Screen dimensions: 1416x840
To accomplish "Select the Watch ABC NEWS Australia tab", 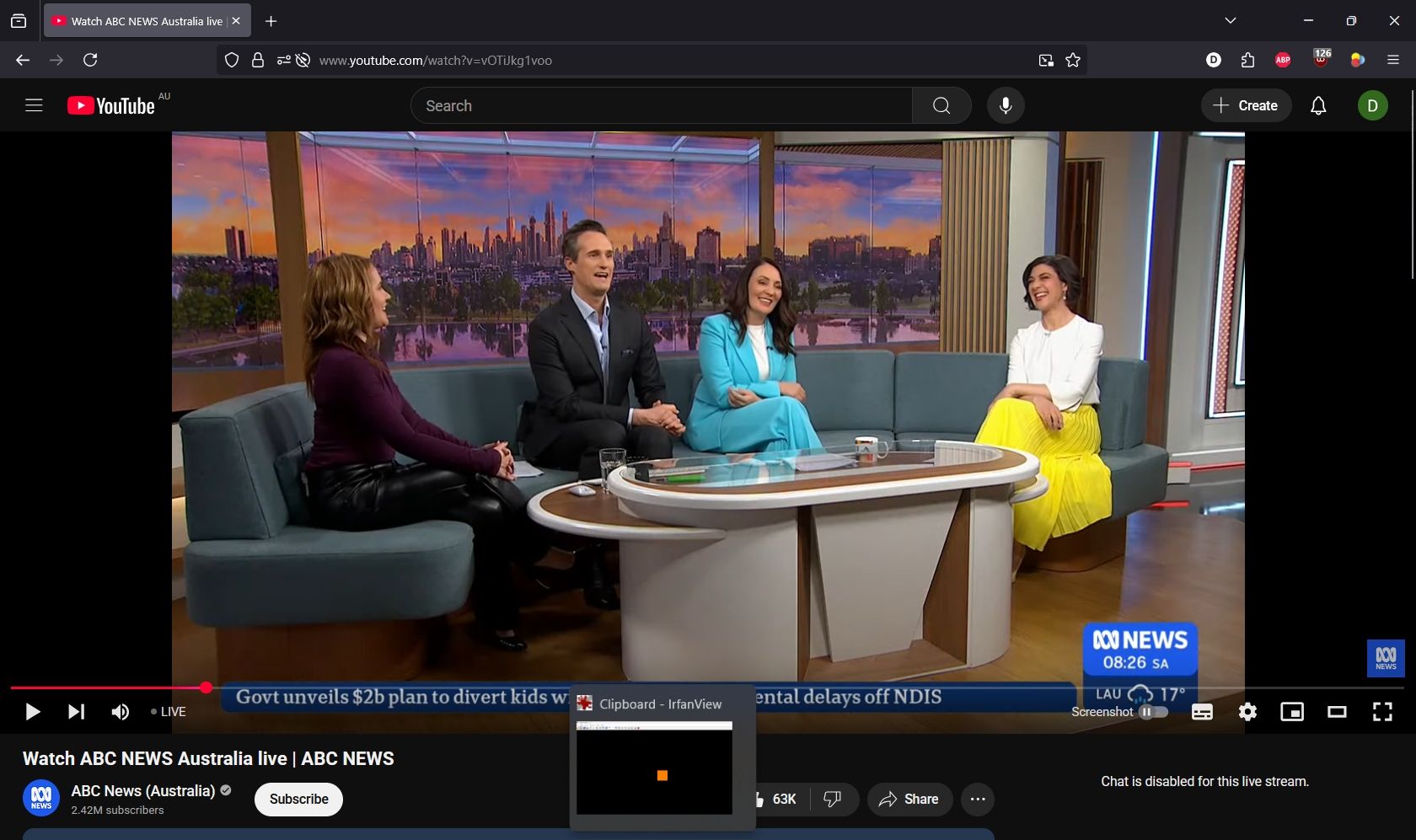I will [x=139, y=21].
